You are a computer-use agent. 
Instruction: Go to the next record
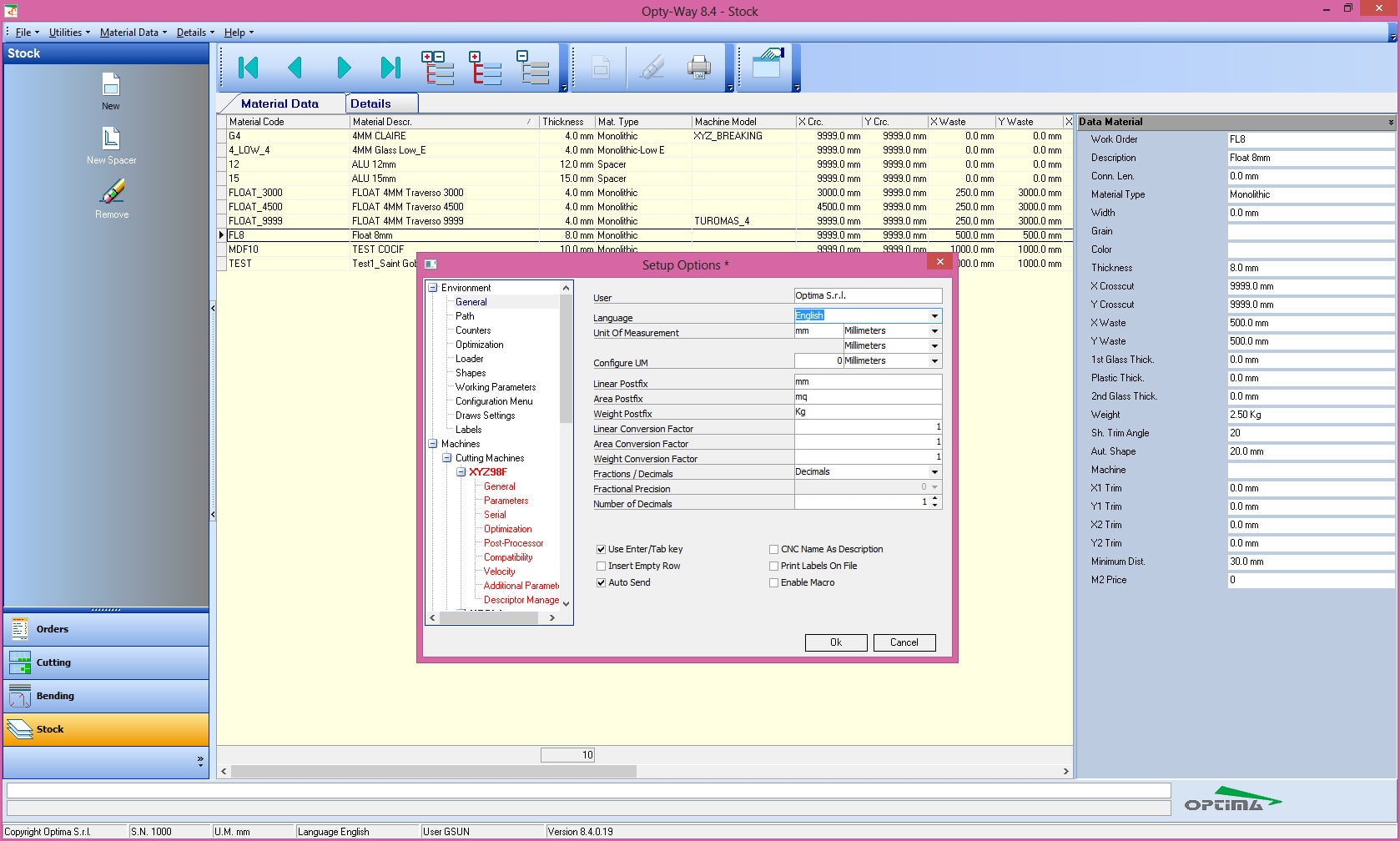click(344, 68)
